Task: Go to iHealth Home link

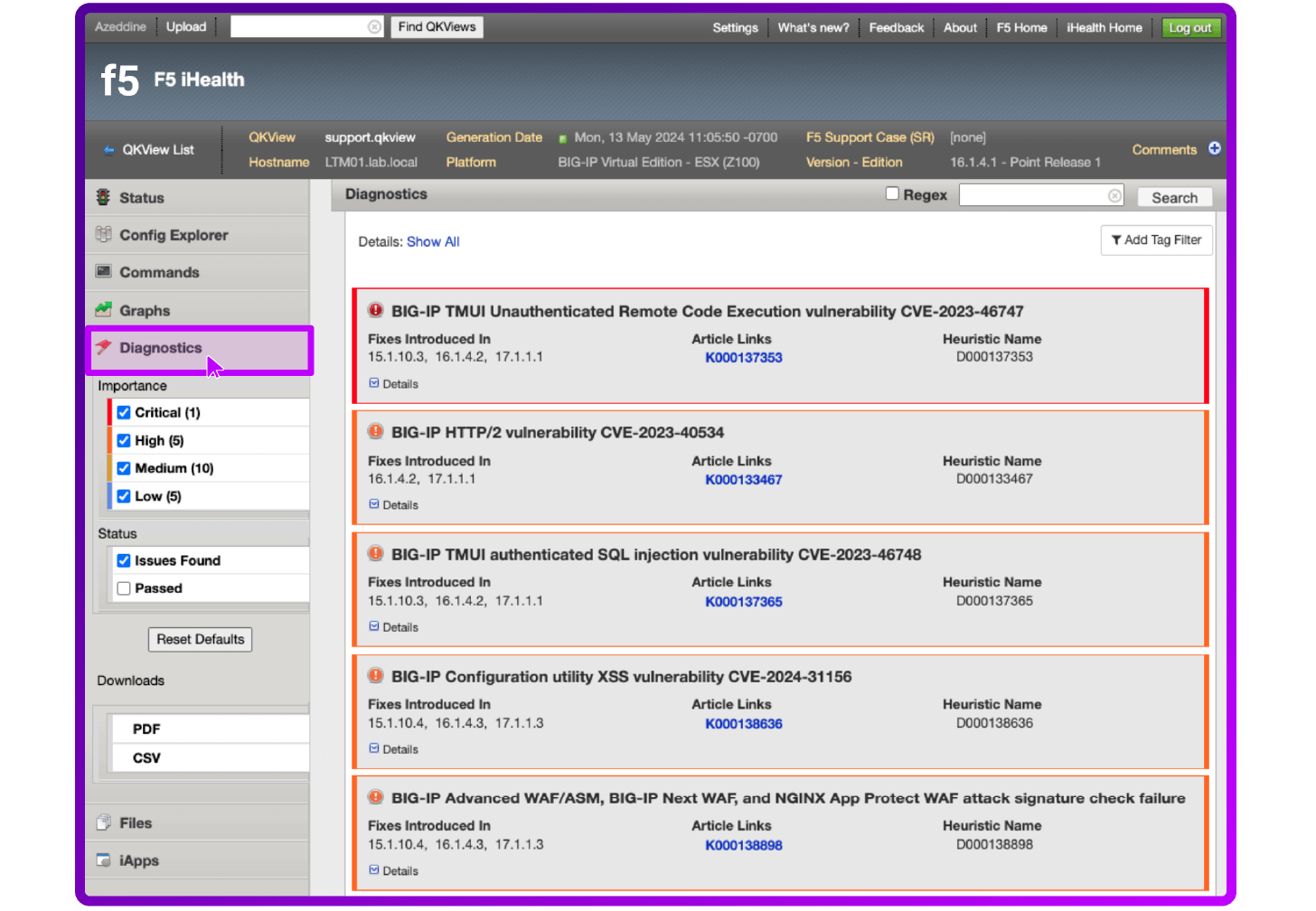Action: point(1104,28)
